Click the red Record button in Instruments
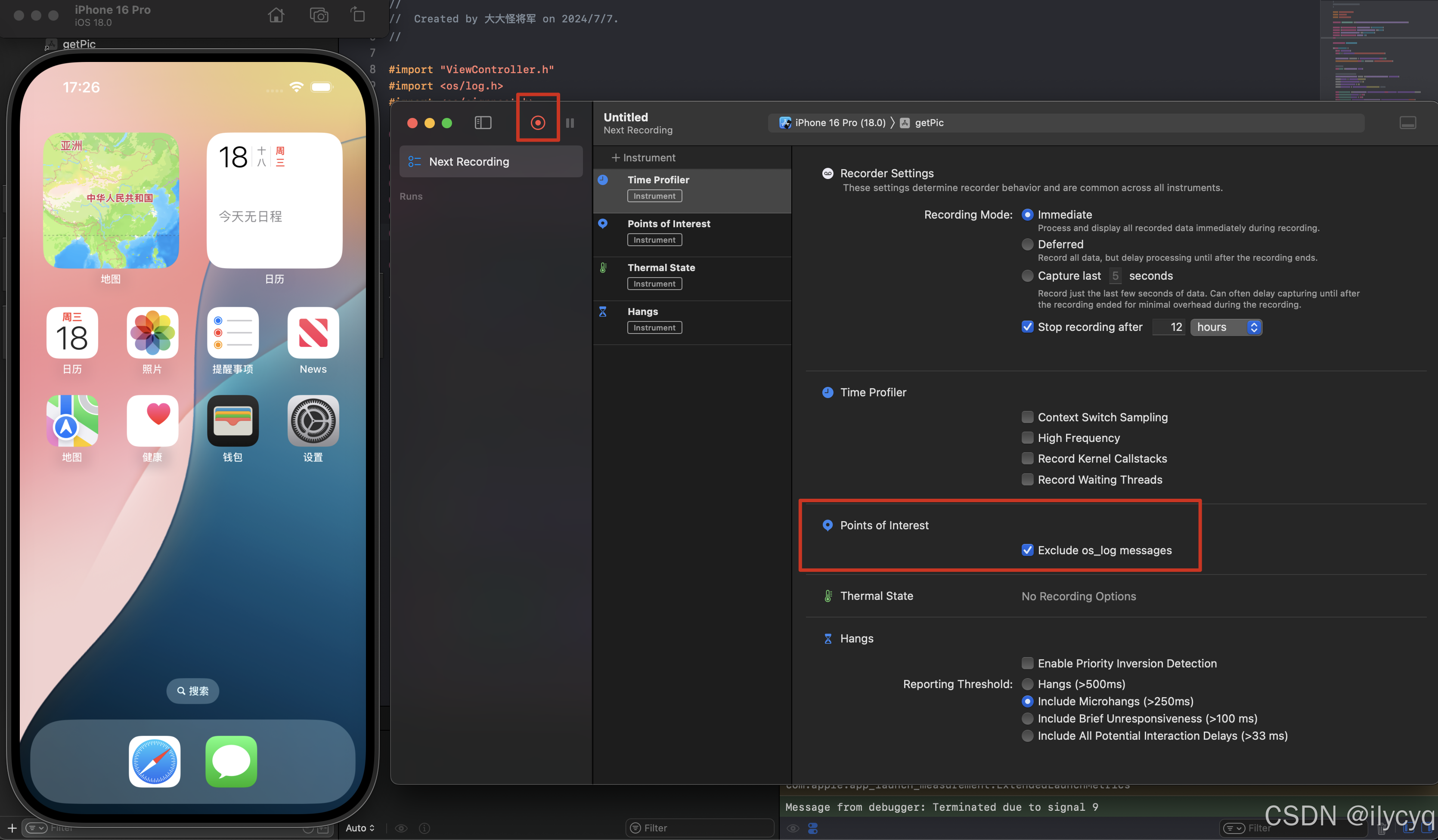This screenshot has width=1438, height=840. tap(538, 123)
